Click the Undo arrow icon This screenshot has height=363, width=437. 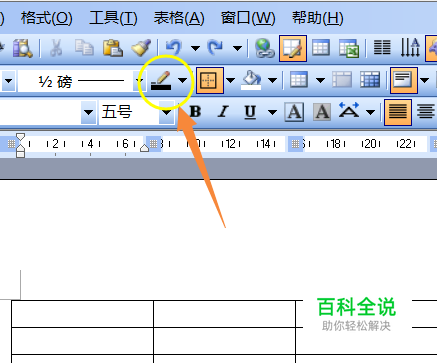[x=174, y=48]
